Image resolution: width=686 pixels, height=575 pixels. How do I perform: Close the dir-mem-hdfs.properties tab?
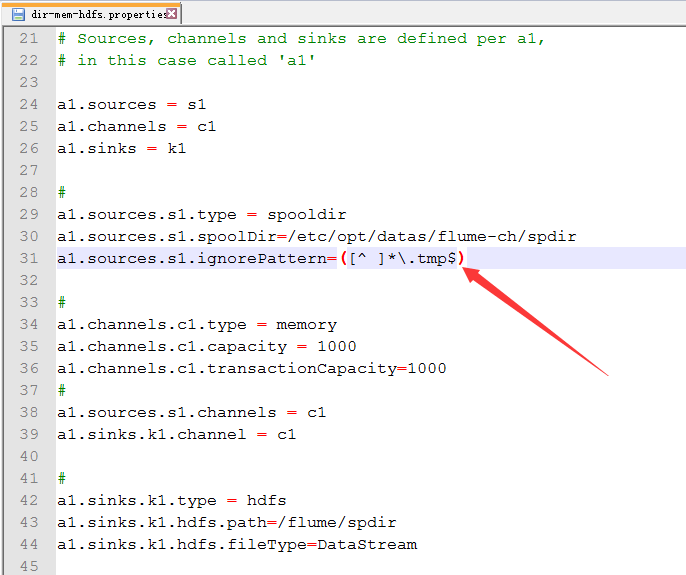(172, 14)
